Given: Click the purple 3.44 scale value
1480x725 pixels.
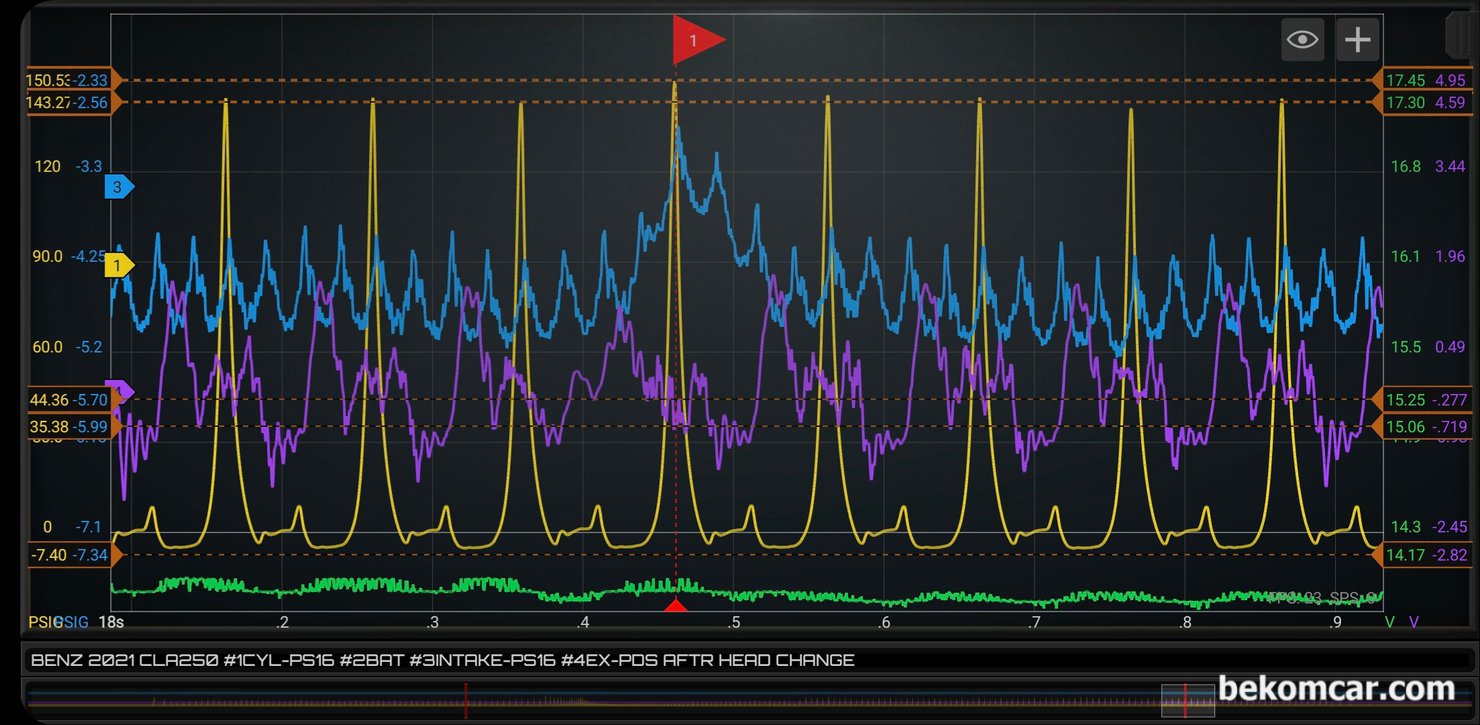Looking at the screenshot, I should pos(1450,166).
